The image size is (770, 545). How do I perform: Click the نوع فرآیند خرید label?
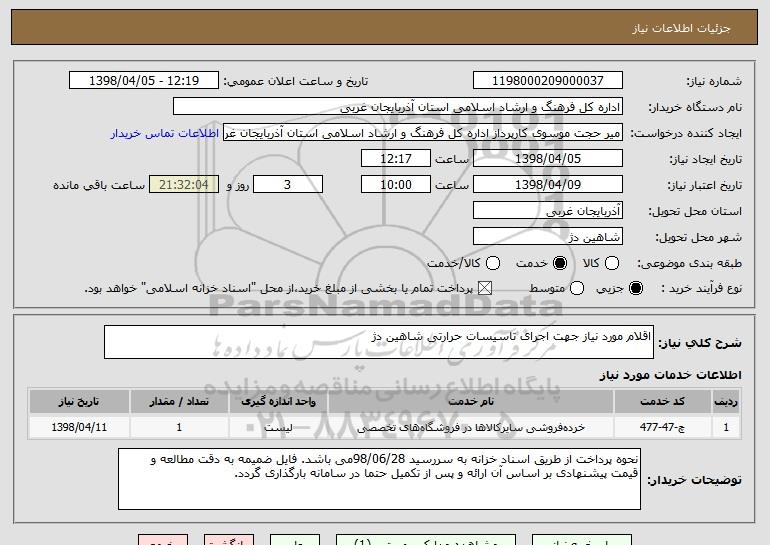coord(701,289)
